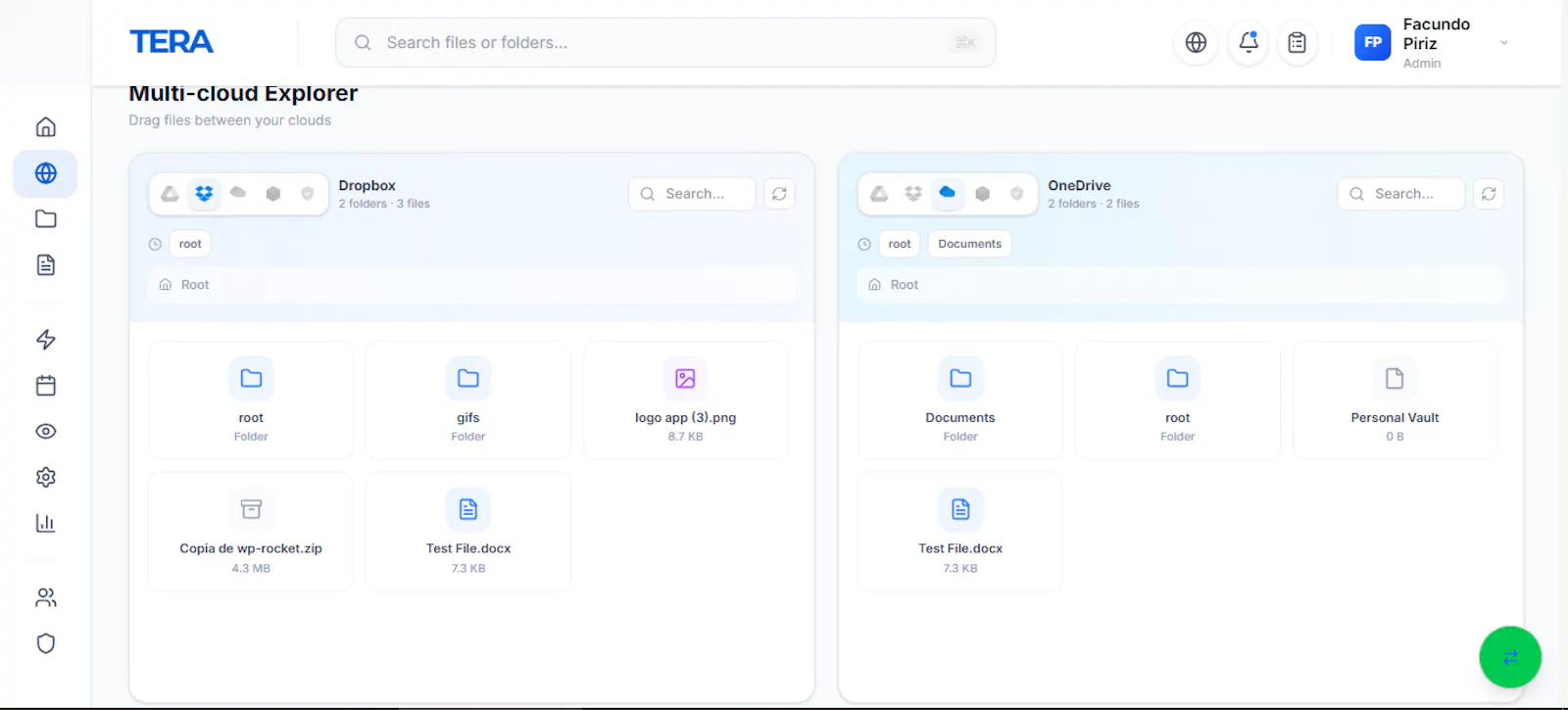
Task: Open the Home icon in sidebar
Action: (45, 127)
